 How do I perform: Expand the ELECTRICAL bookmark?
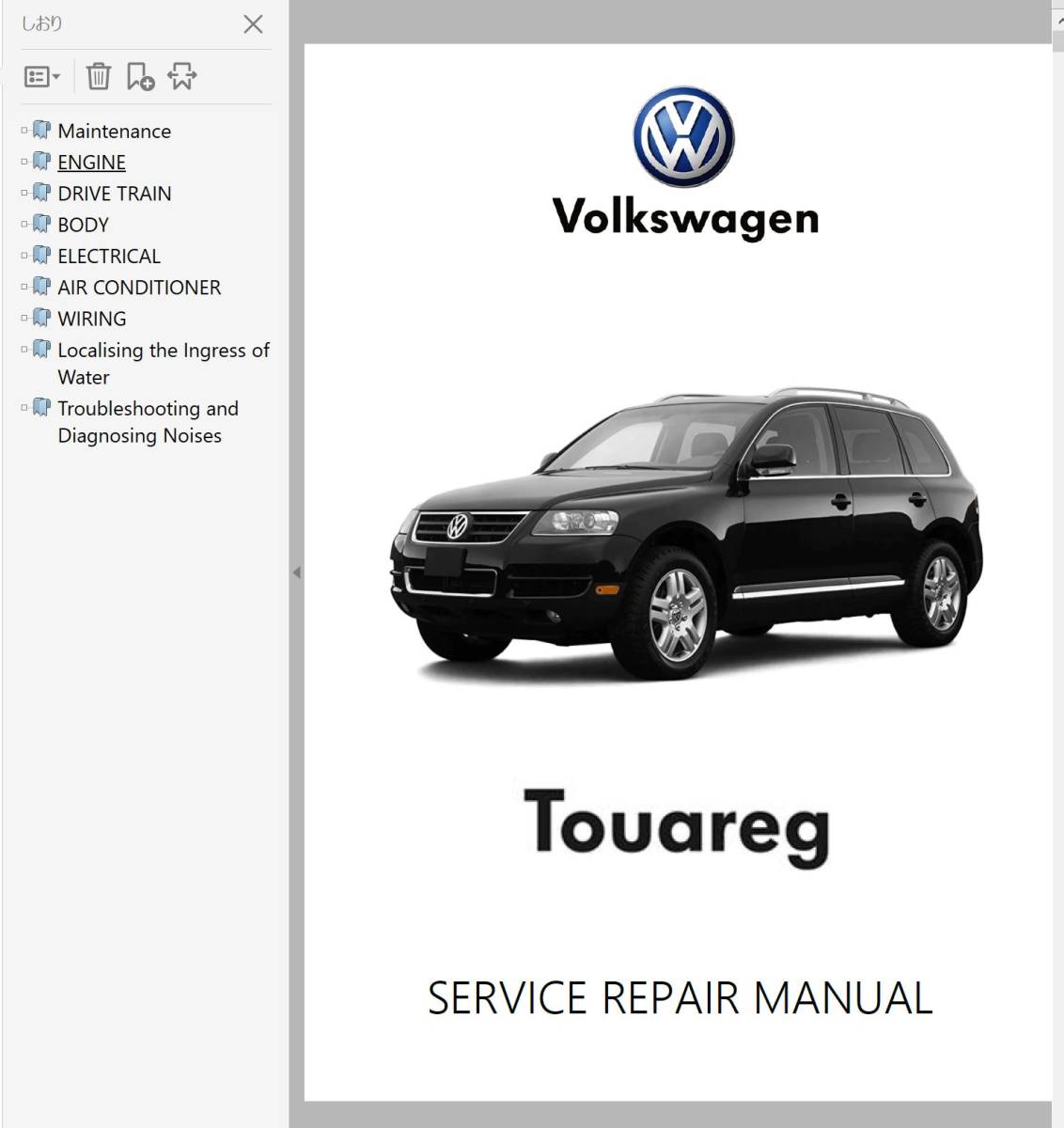coord(24,256)
